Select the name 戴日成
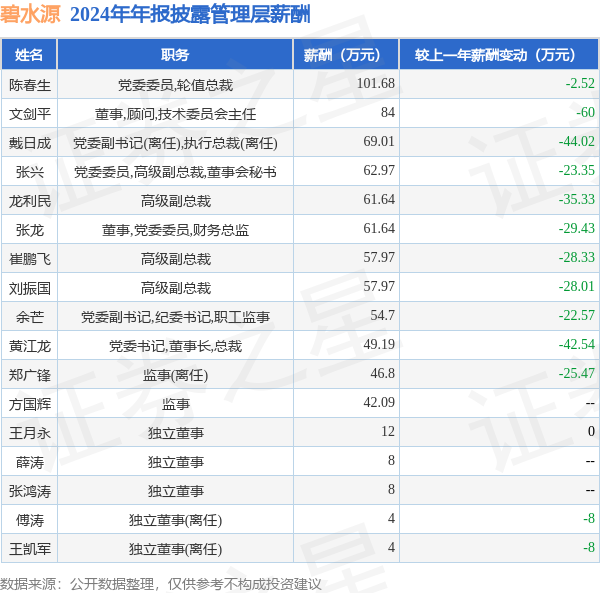The height and width of the screenshot is (593, 600). [x=30, y=143]
